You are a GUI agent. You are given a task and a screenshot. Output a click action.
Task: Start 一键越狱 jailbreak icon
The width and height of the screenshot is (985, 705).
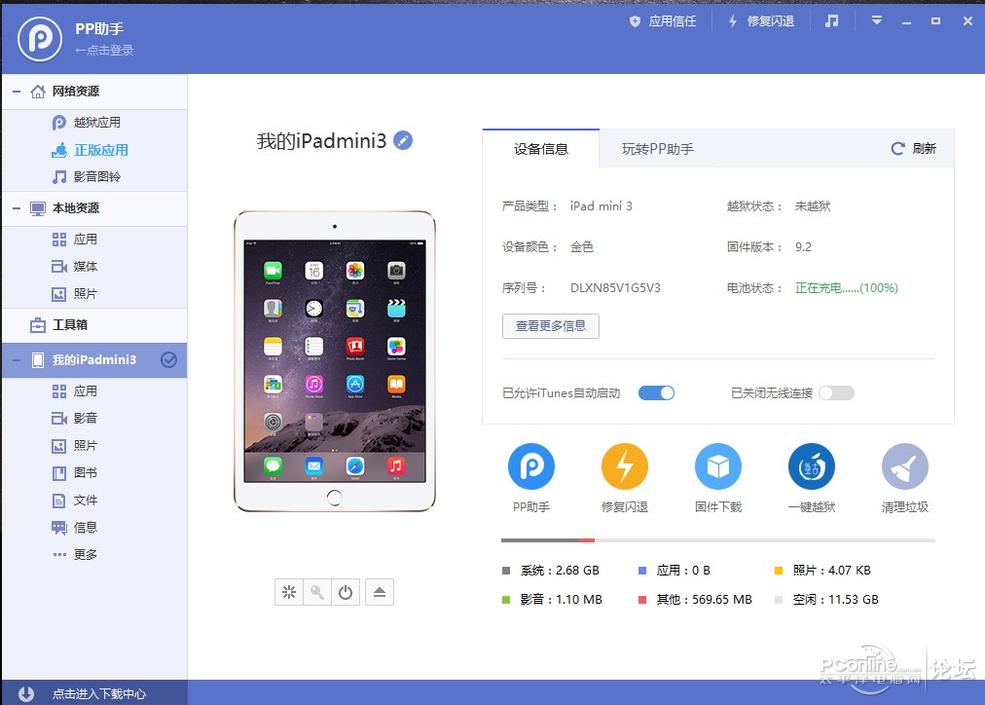[812, 466]
